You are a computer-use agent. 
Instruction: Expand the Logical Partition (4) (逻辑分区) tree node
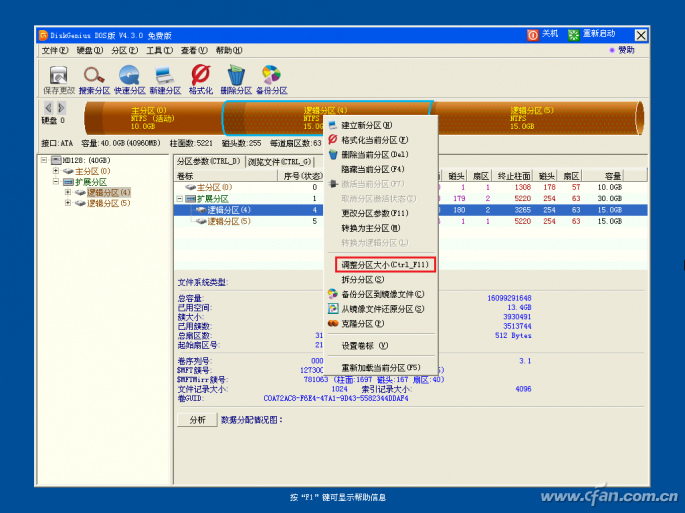tap(68, 192)
